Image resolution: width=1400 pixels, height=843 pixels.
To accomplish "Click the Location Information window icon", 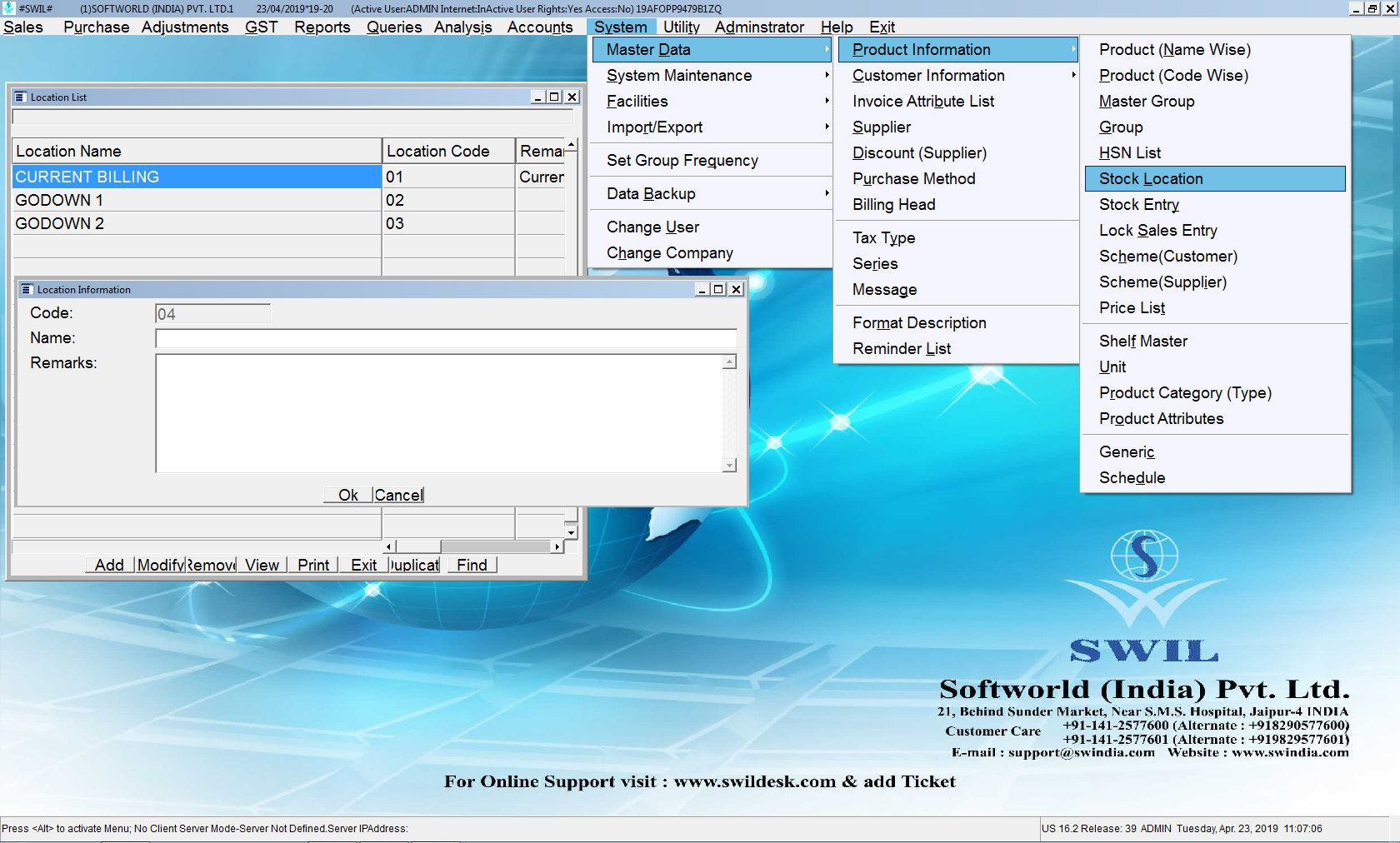I will (x=27, y=290).
